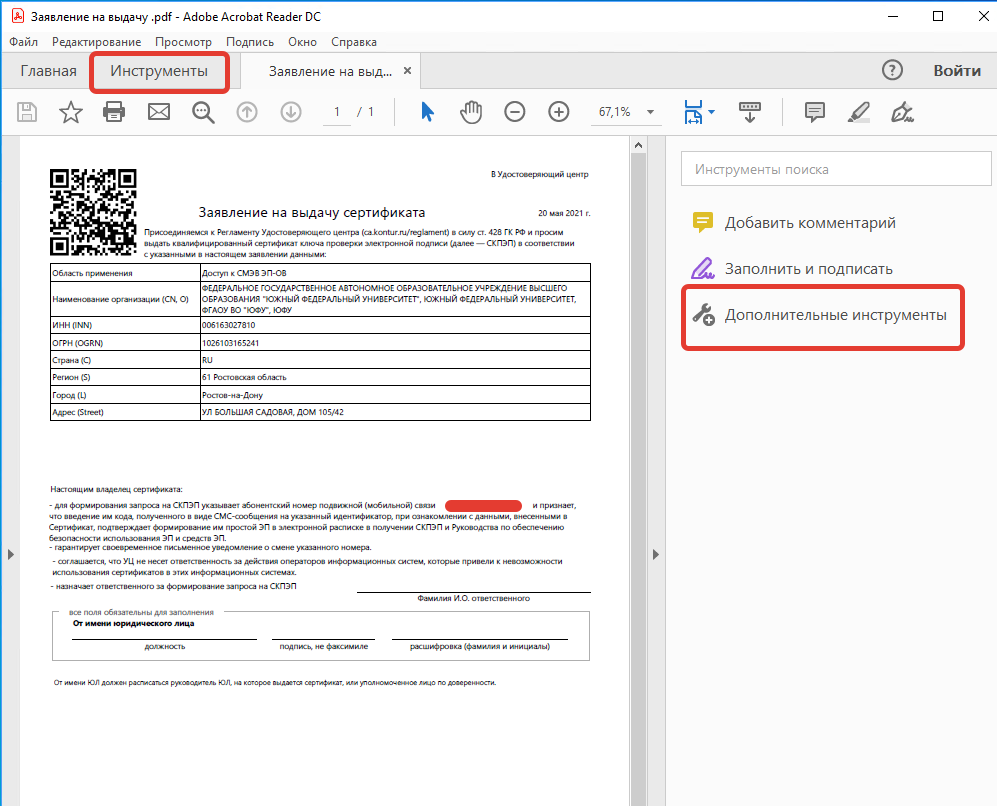Click the heading Заявление на выдачу сертификата
Image resolution: width=997 pixels, height=806 pixels.
(x=312, y=212)
